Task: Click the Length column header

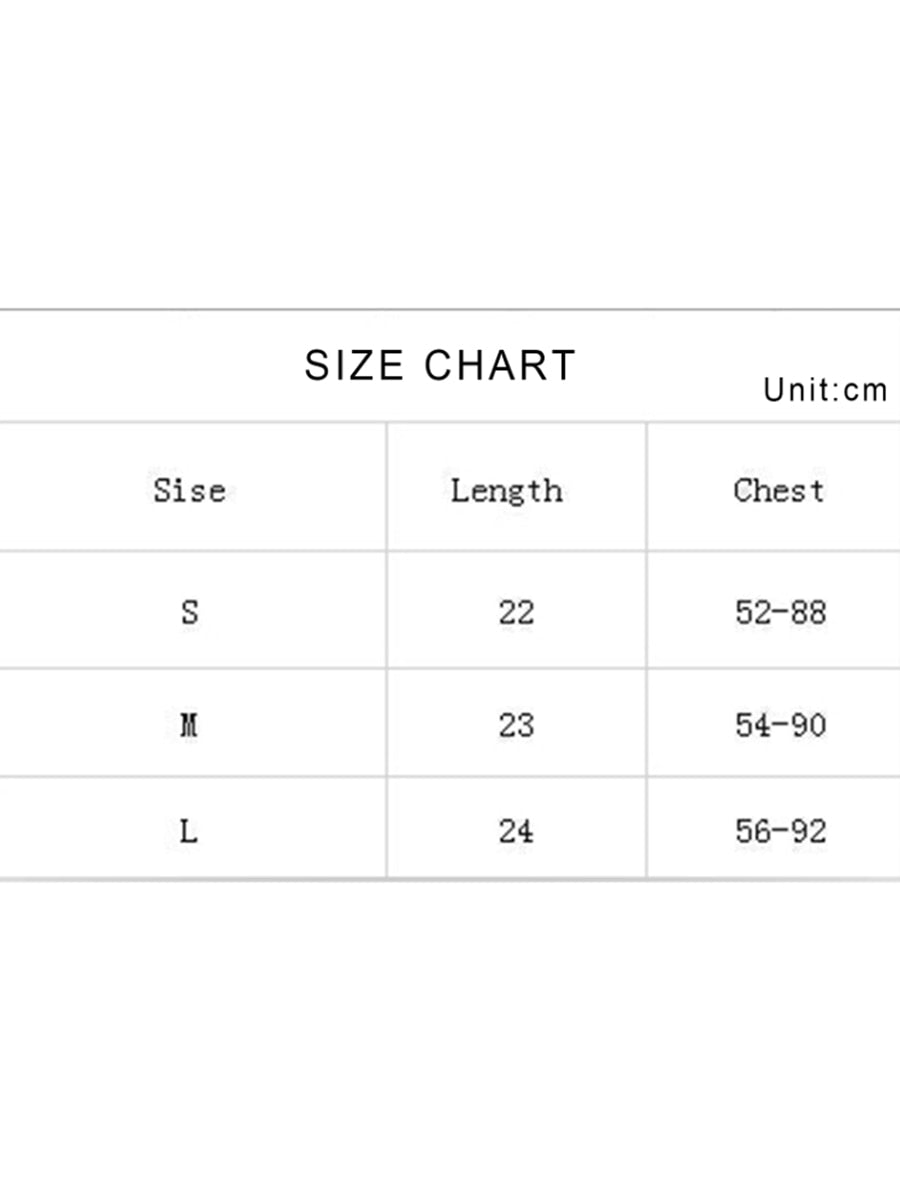Action: click(x=506, y=491)
